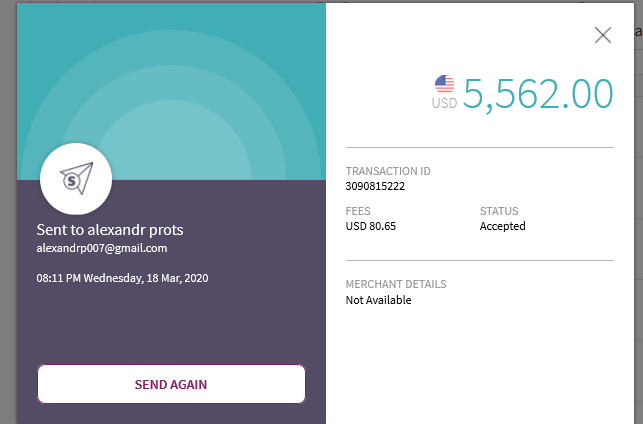Click the STATUS label
This screenshot has height=424, width=643.
[499, 211]
